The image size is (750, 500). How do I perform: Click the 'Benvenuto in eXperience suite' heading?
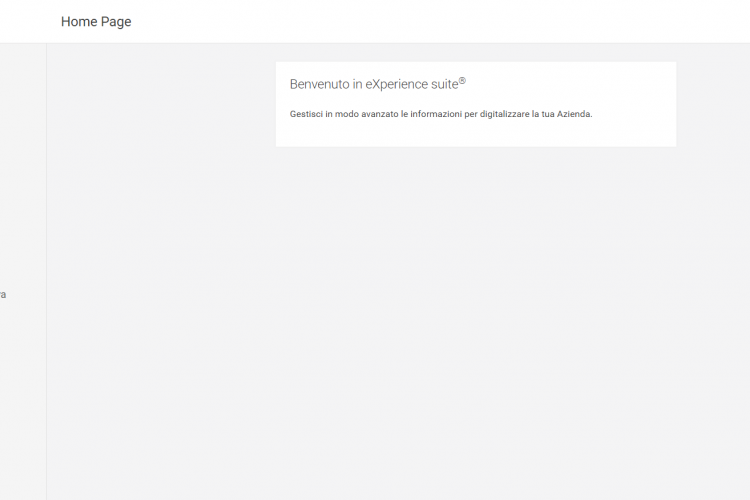tap(378, 84)
